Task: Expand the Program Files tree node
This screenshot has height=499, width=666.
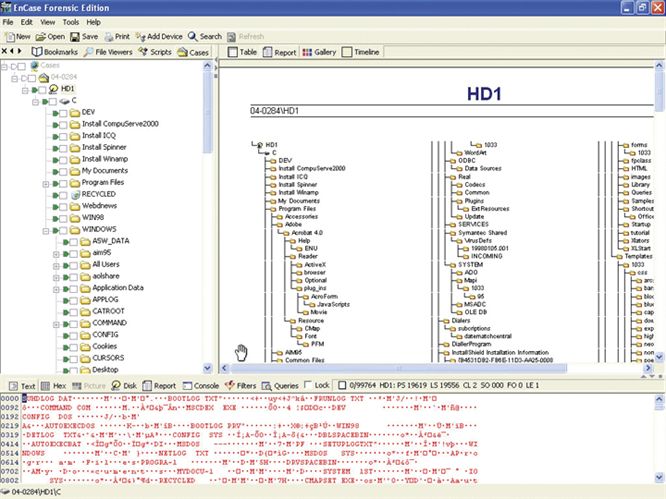Action: coord(45,184)
